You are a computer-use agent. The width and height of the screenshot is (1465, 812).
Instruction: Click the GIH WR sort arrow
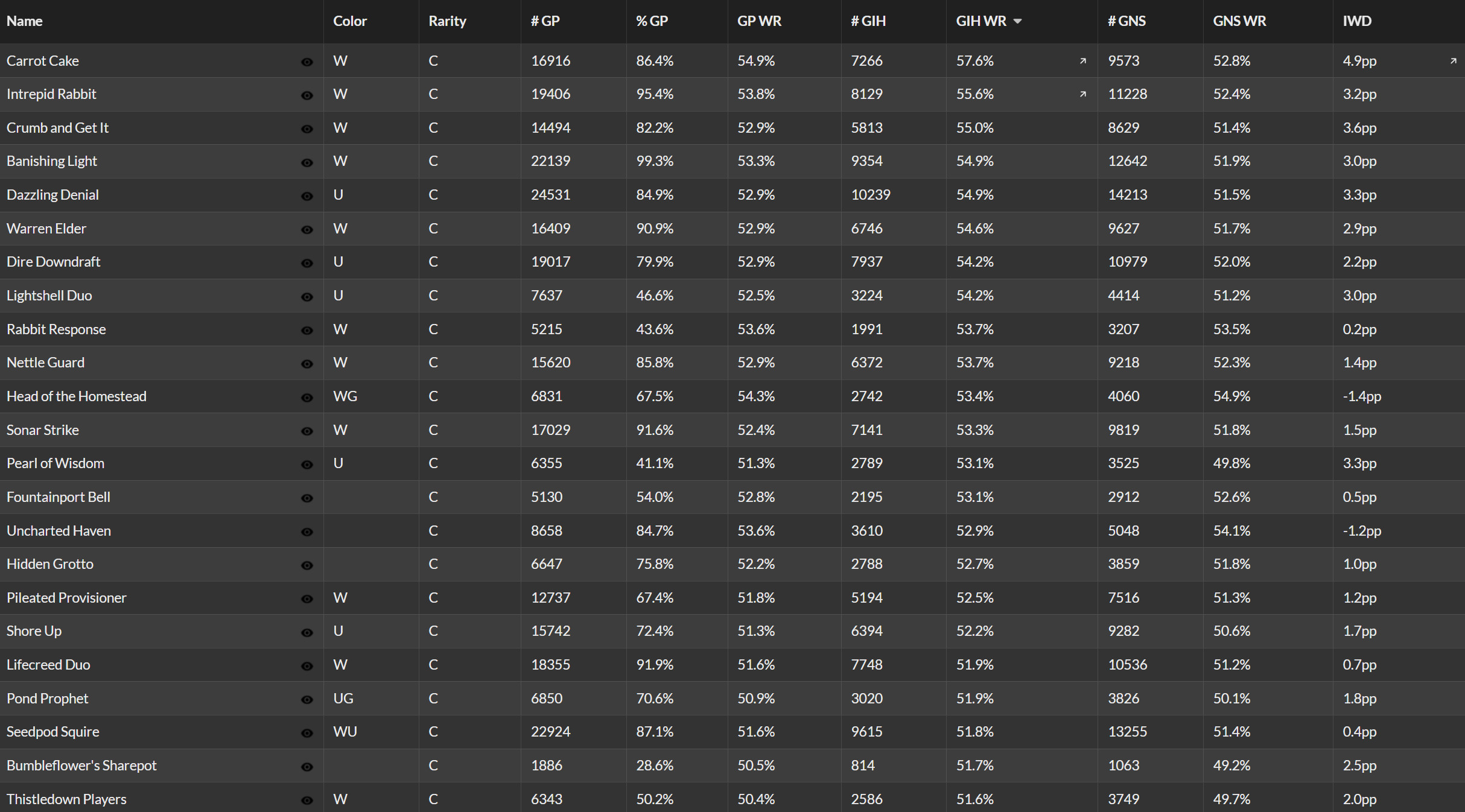pyautogui.click(x=1018, y=21)
